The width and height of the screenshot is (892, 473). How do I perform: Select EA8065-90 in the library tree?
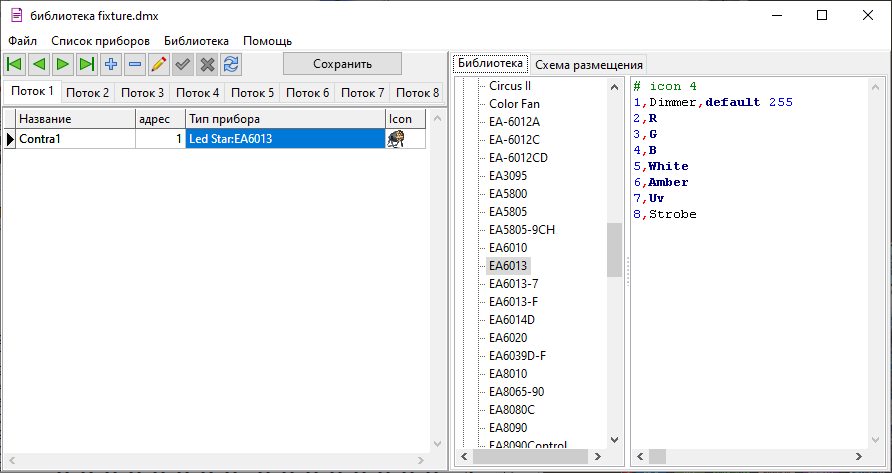pyautogui.click(x=517, y=392)
